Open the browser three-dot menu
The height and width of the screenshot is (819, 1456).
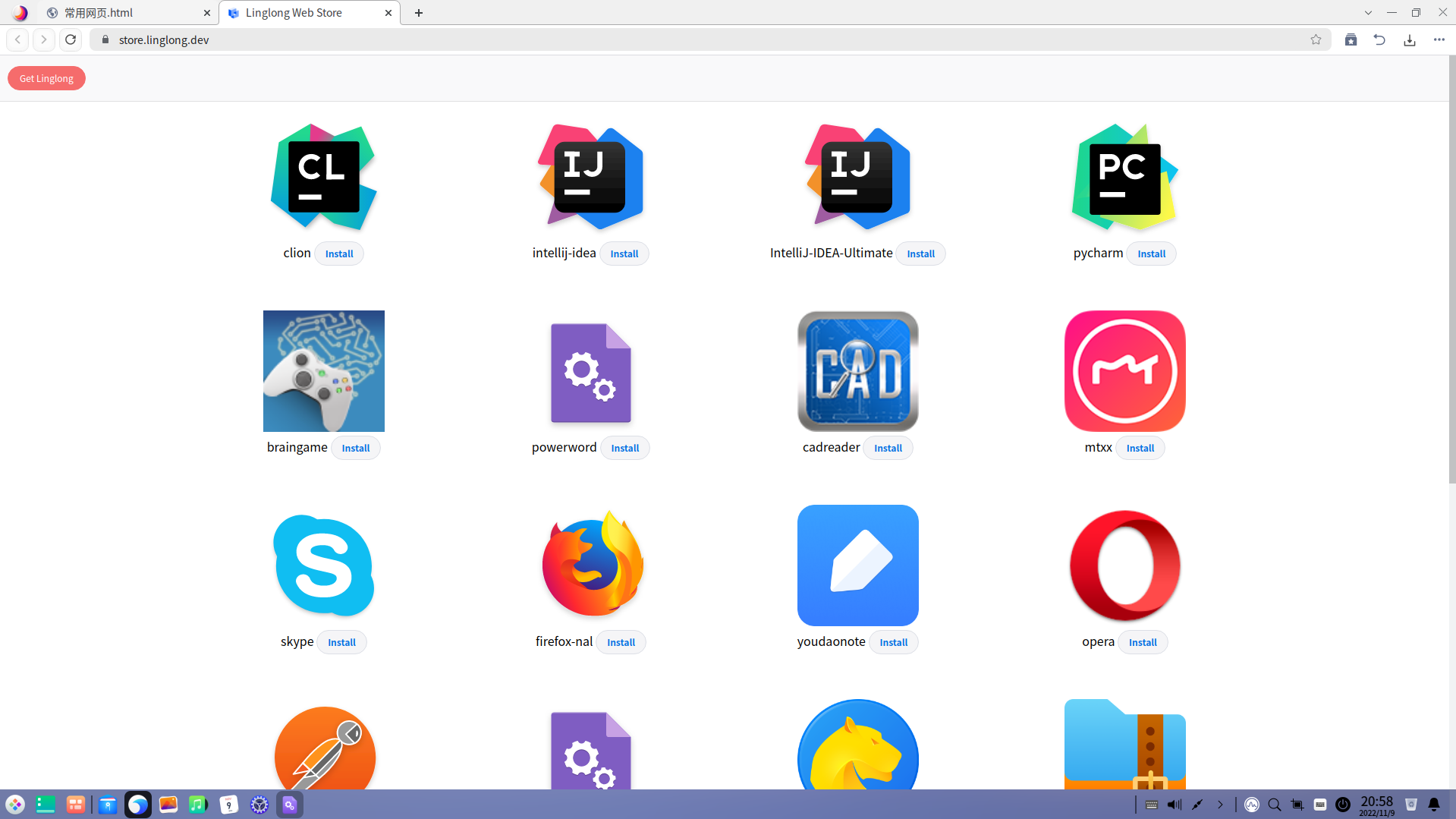[x=1439, y=39]
